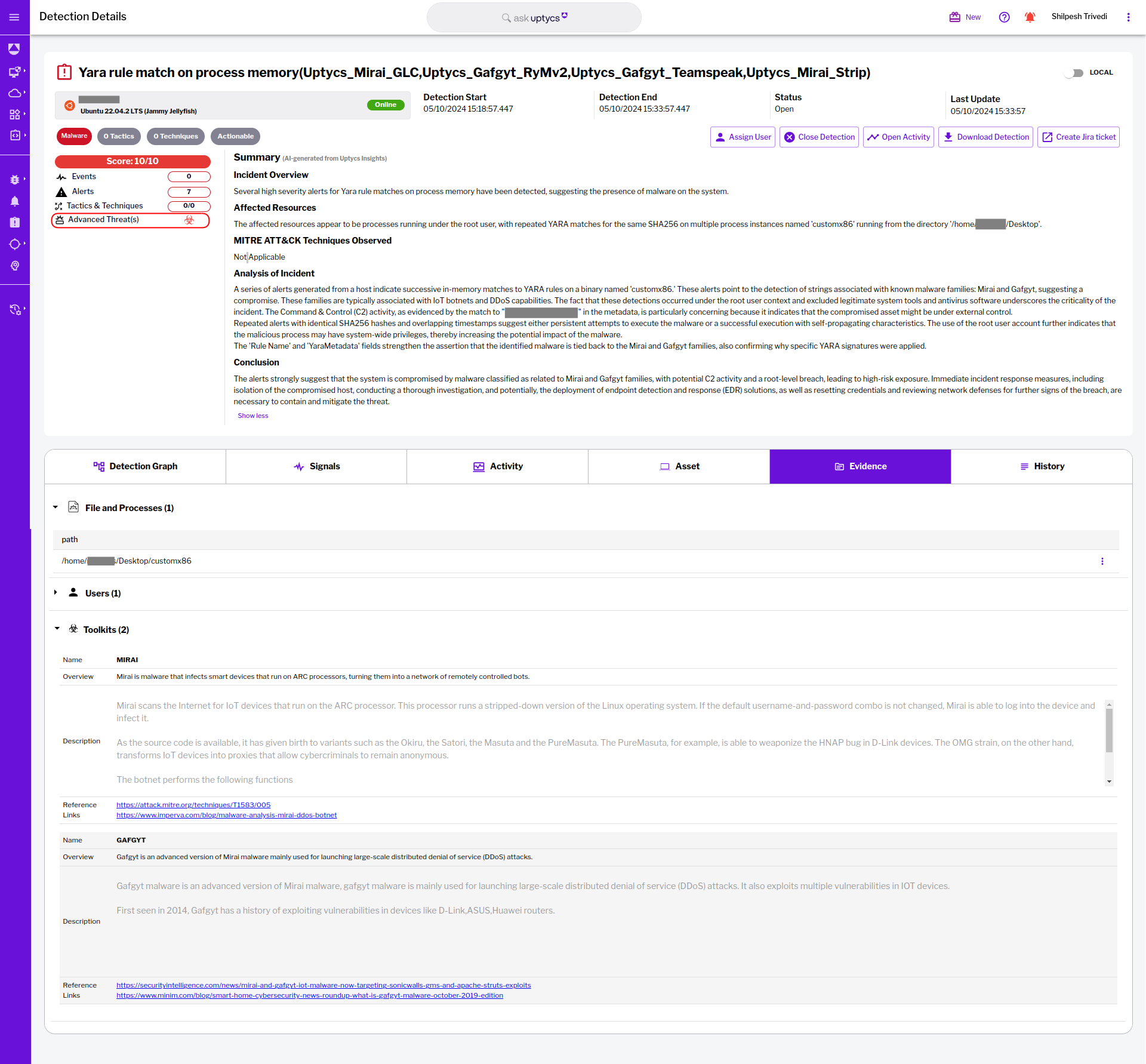Open the hamburger navigation menu
1146x1064 pixels.
(14, 17)
